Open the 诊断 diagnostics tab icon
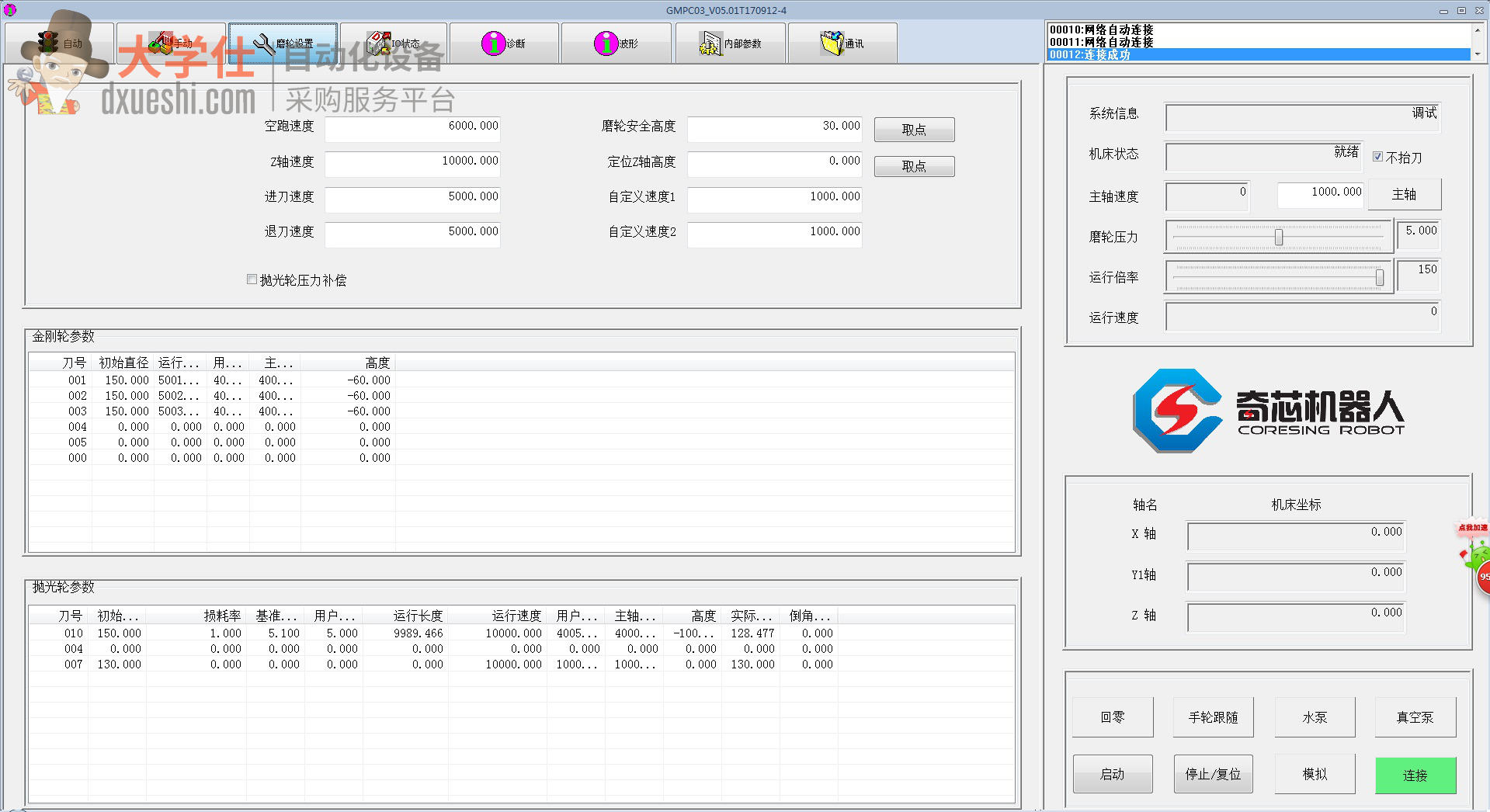 pos(493,43)
